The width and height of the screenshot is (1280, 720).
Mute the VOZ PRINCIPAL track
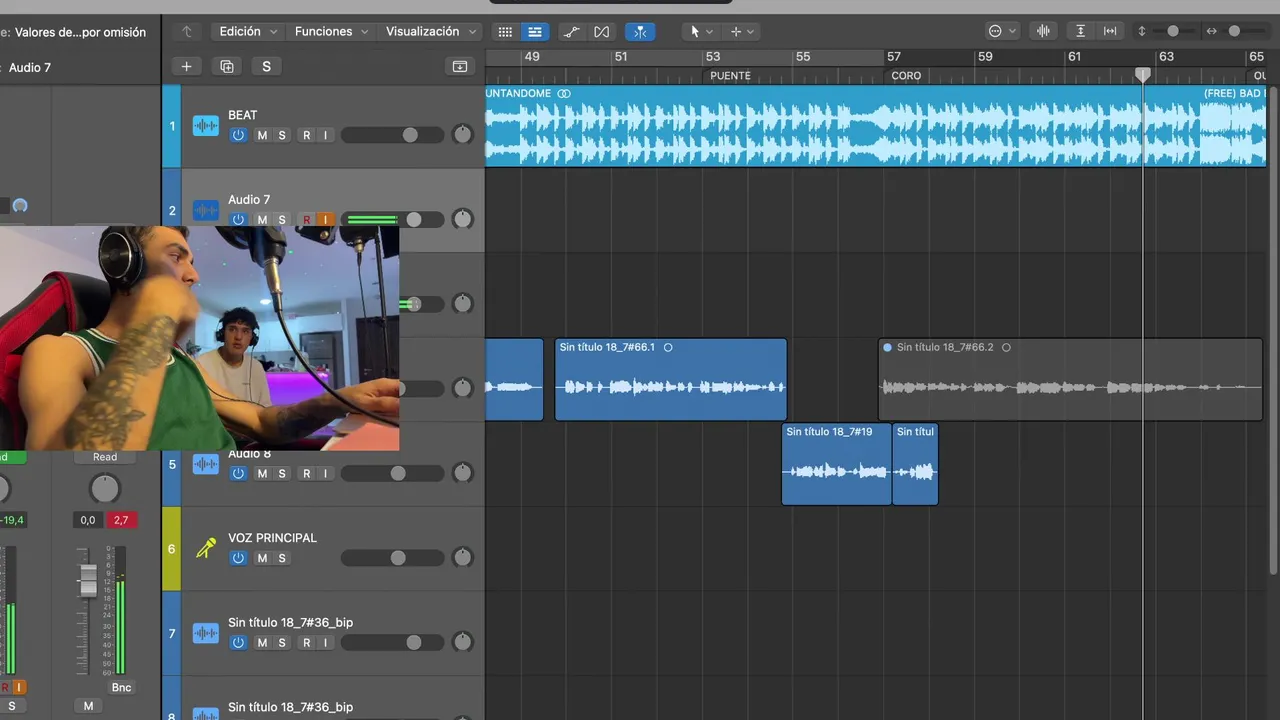(262, 558)
